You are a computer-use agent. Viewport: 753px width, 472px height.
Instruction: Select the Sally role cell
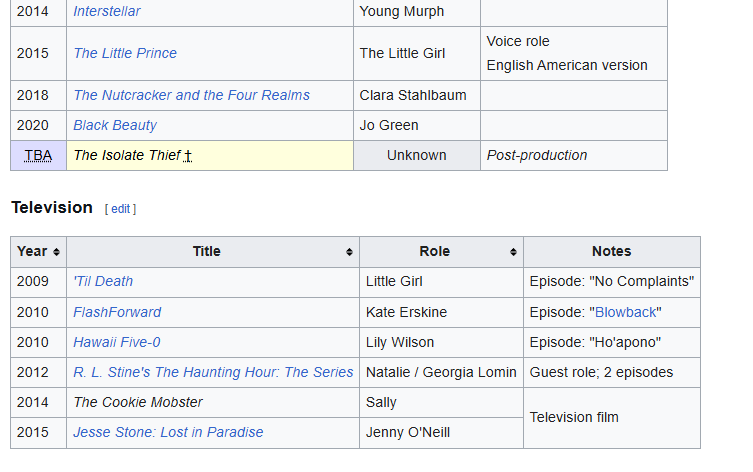tap(441, 402)
